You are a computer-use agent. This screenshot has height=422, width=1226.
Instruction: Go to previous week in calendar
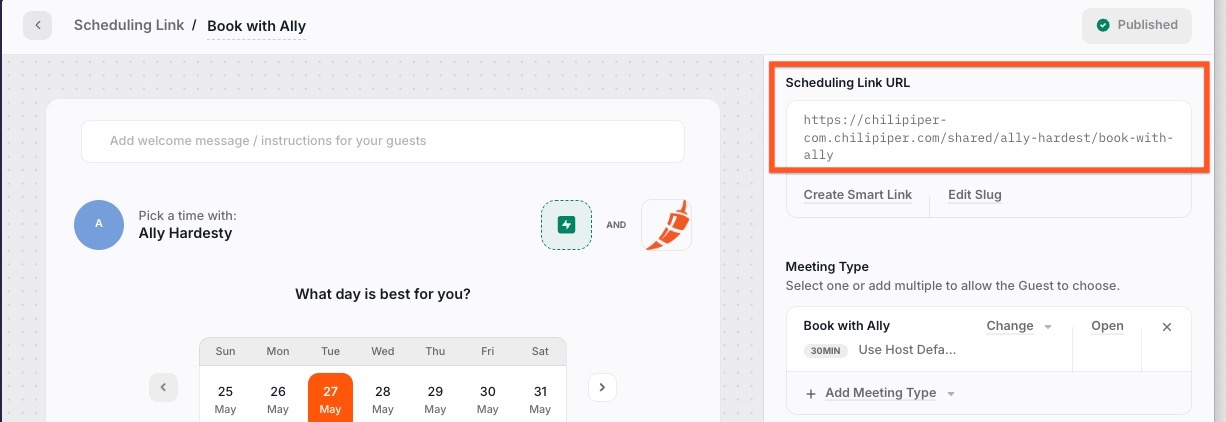pyautogui.click(x=163, y=387)
